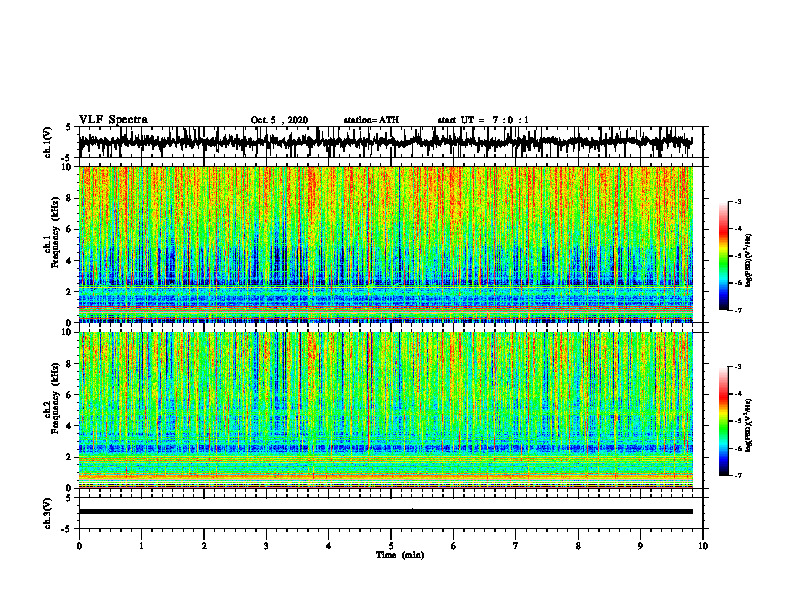Click the ch.1 colorbar 'log(PSD)(V²/Hz)' label
This screenshot has width=792, height=612.
click(x=748, y=261)
